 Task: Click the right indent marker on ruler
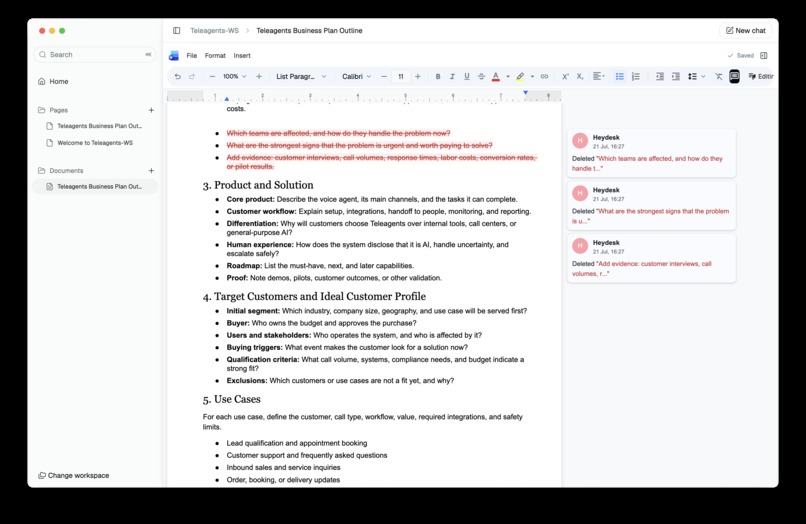(x=525, y=93)
